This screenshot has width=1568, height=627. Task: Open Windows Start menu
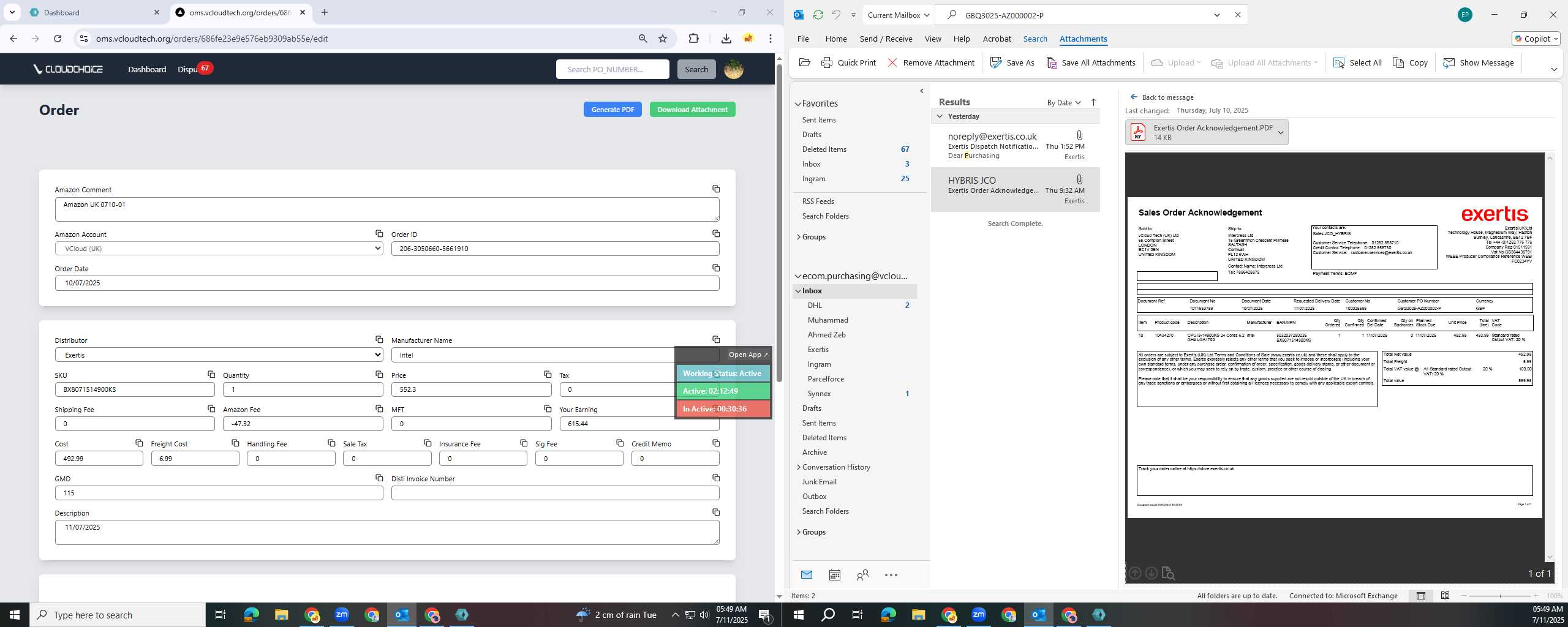point(15,615)
